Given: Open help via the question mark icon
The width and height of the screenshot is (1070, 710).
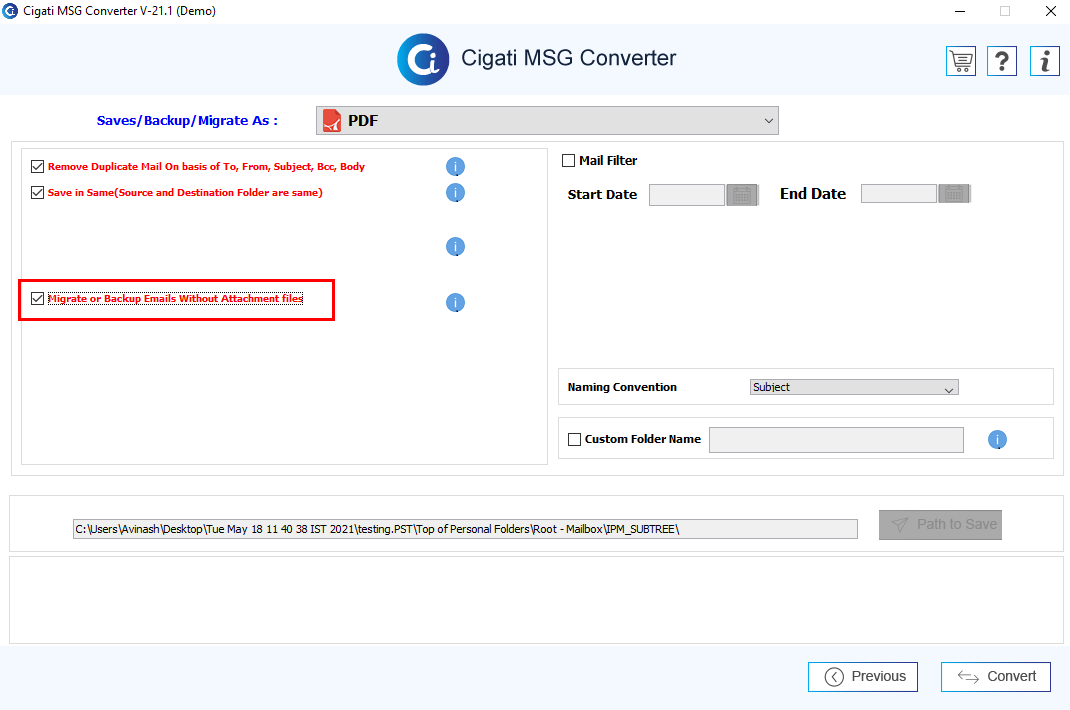Looking at the screenshot, I should tap(1002, 61).
